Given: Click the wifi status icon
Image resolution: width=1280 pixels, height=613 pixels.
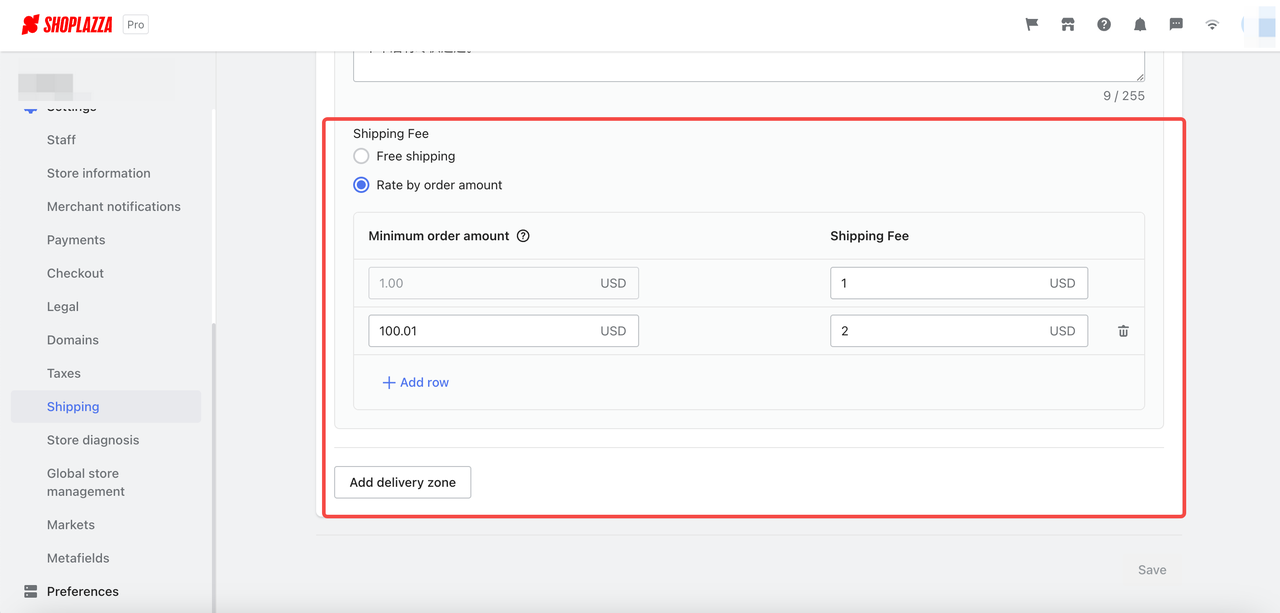Looking at the screenshot, I should click(1212, 25).
